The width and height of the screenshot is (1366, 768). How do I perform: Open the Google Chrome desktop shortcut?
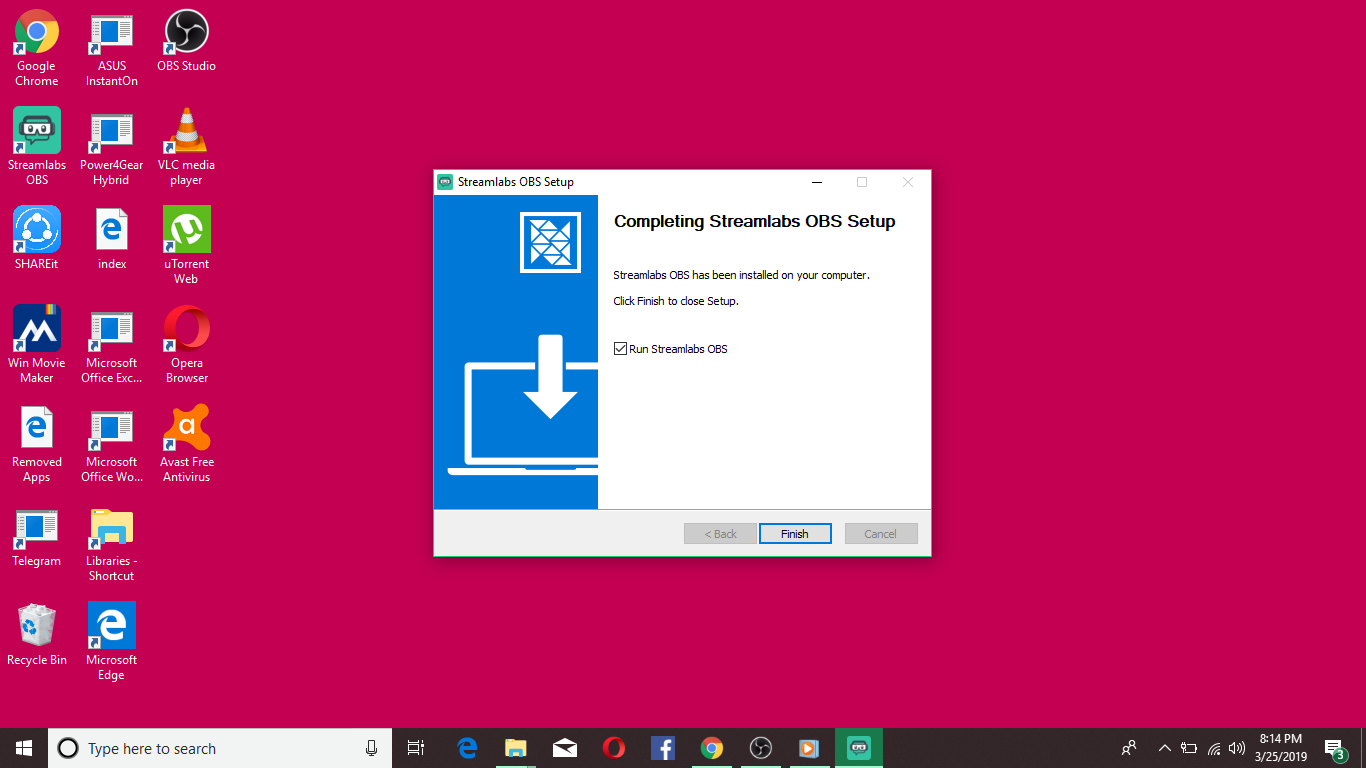point(37,48)
